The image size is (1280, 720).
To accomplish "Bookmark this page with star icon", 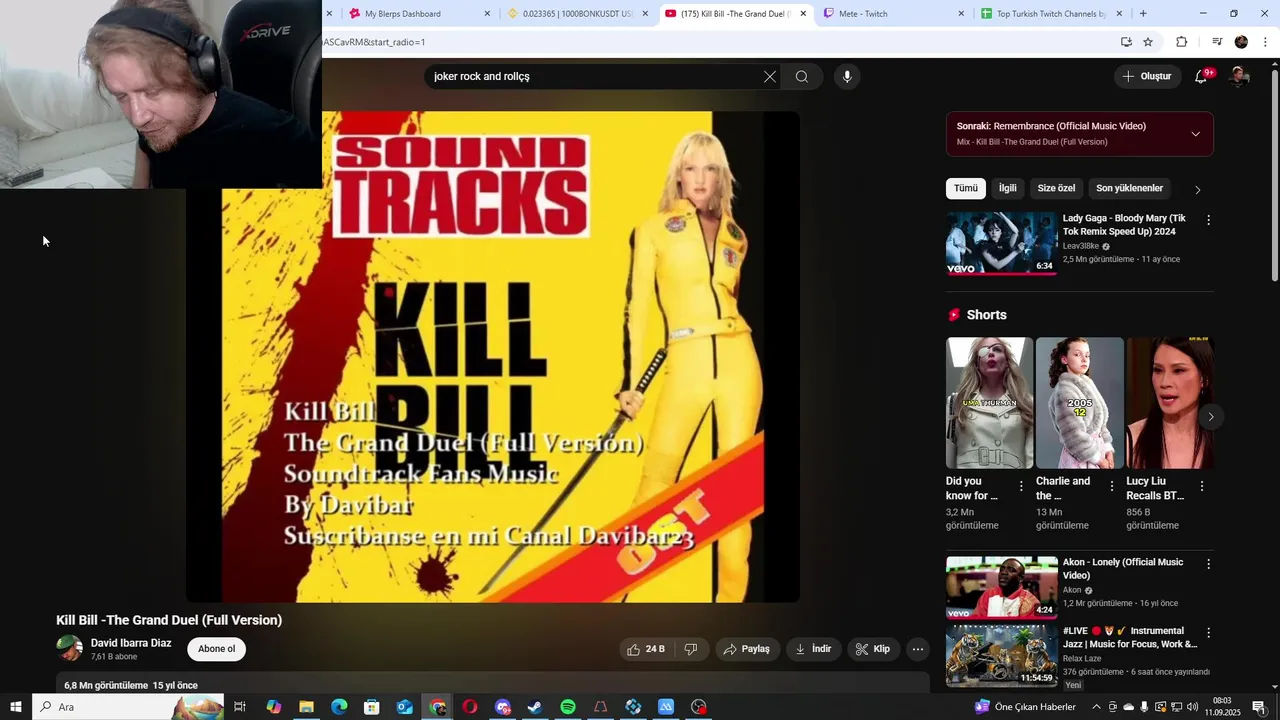I will [x=1148, y=42].
